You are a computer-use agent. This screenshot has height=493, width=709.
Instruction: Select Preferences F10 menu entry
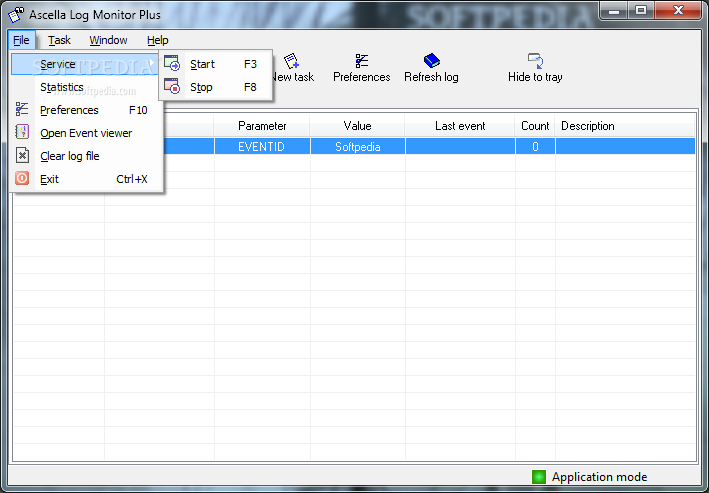coord(85,110)
